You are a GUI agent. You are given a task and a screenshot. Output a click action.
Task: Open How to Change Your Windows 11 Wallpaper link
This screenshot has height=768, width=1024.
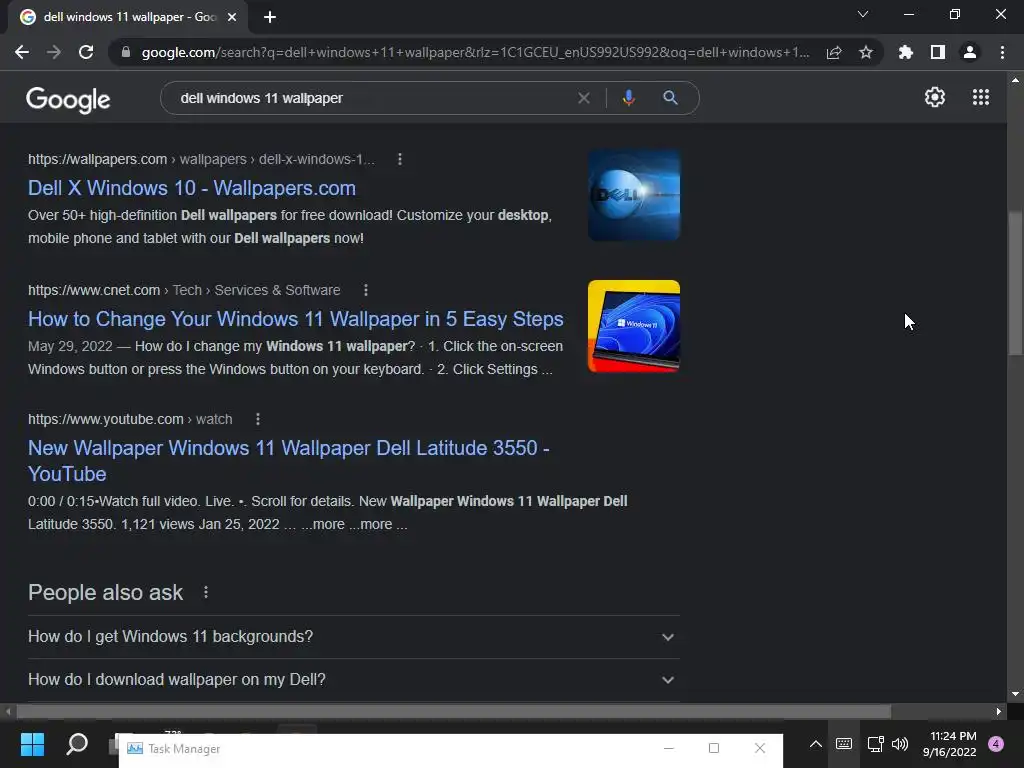(x=296, y=319)
